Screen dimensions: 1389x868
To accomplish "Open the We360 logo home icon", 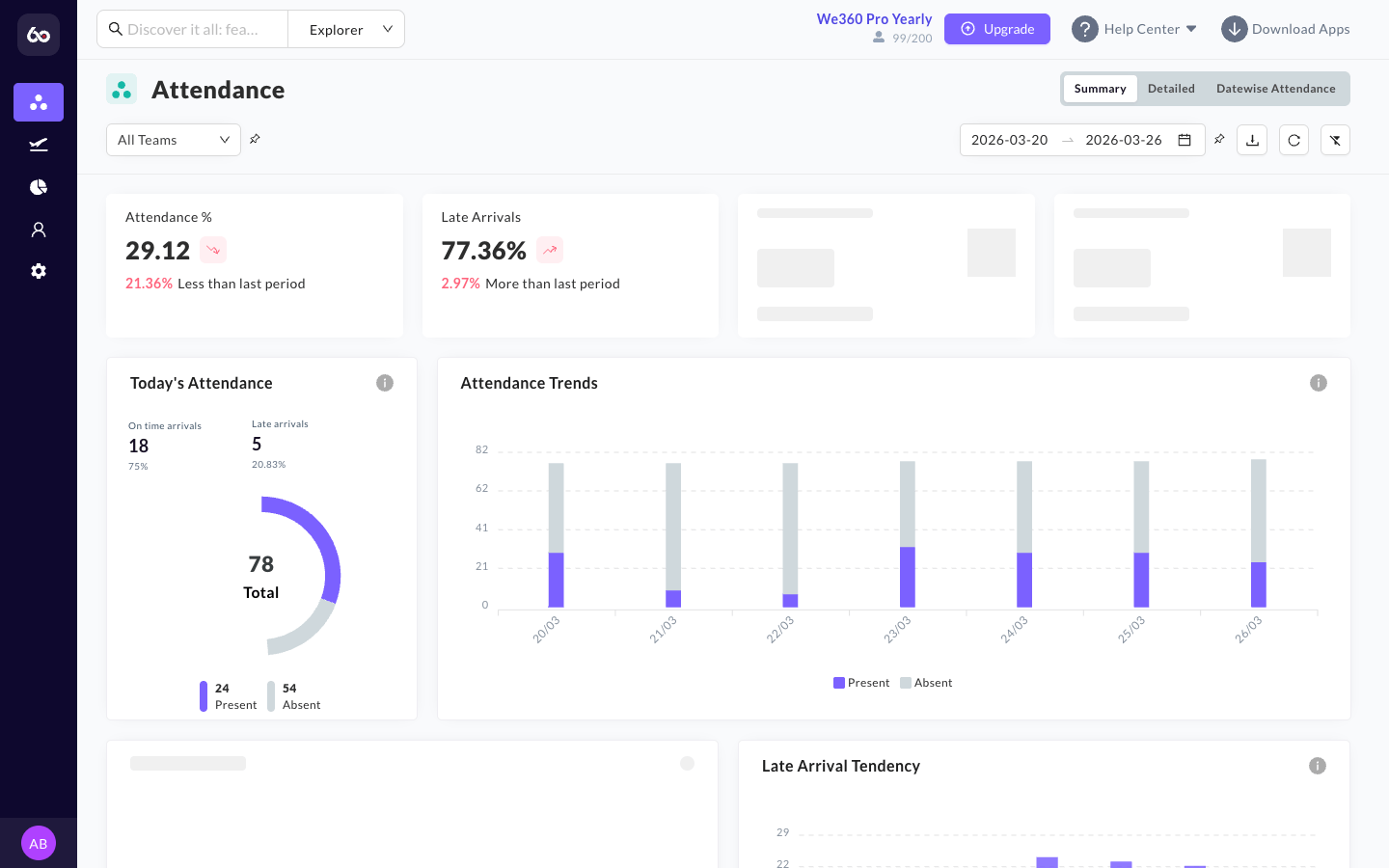I will tap(39, 35).
